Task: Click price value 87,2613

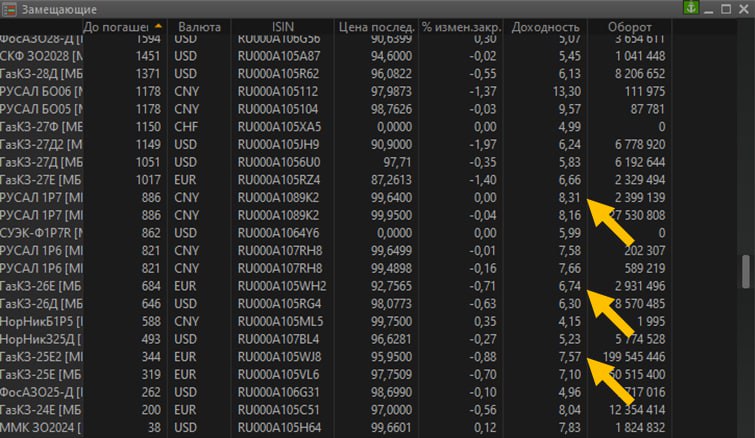Action: (391, 180)
